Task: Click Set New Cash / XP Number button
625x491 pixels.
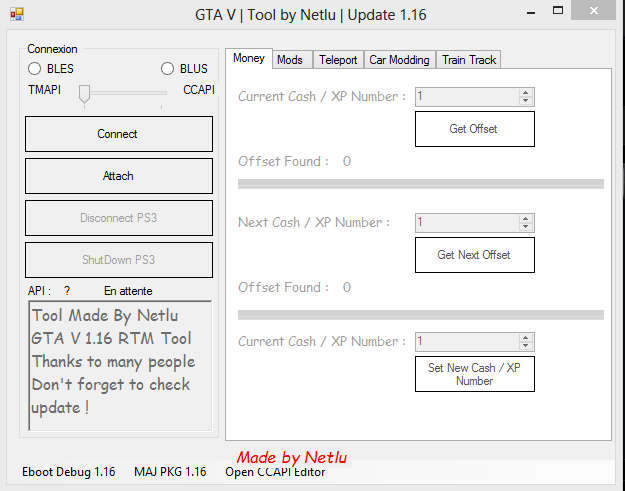Action: (x=475, y=374)
